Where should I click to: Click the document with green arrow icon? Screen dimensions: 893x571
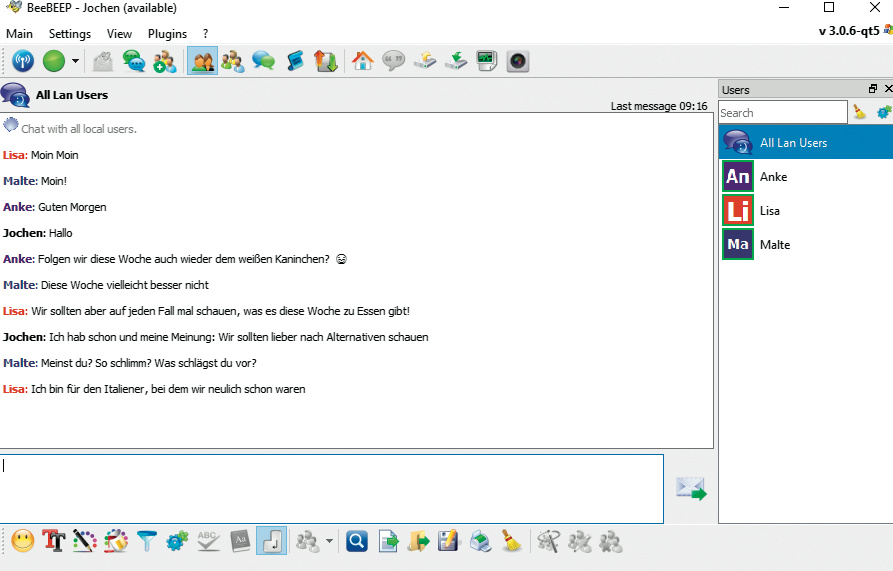pos(388,541)
